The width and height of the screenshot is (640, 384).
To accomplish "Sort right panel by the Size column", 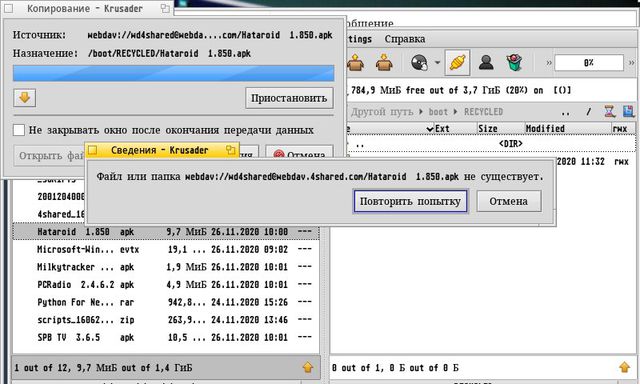I will click(500, 129).
